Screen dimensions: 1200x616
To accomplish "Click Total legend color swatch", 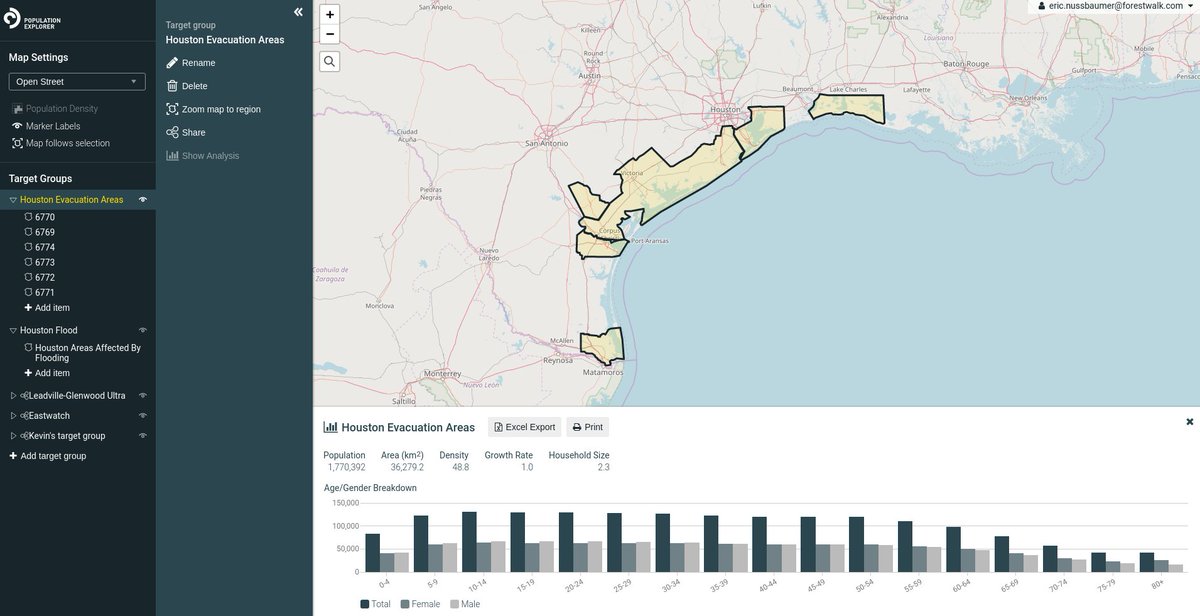I will tap(364, 604).
